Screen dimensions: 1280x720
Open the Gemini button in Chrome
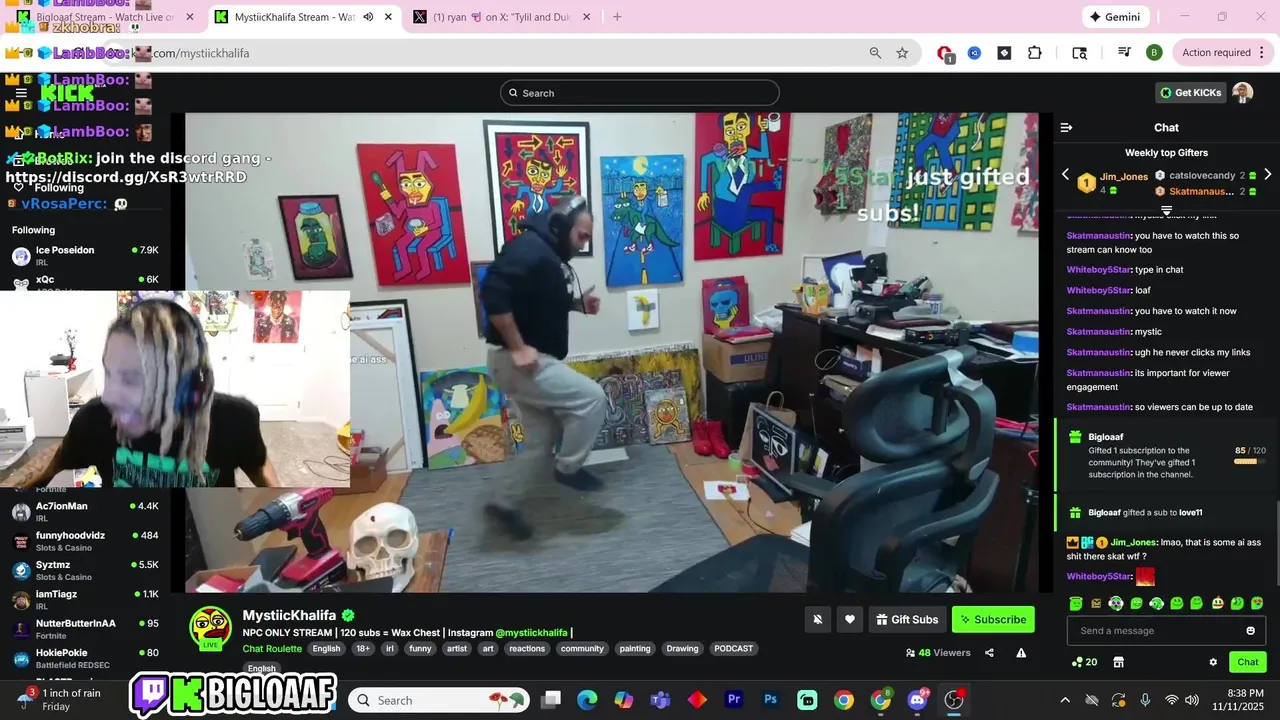coord(1116,17)
